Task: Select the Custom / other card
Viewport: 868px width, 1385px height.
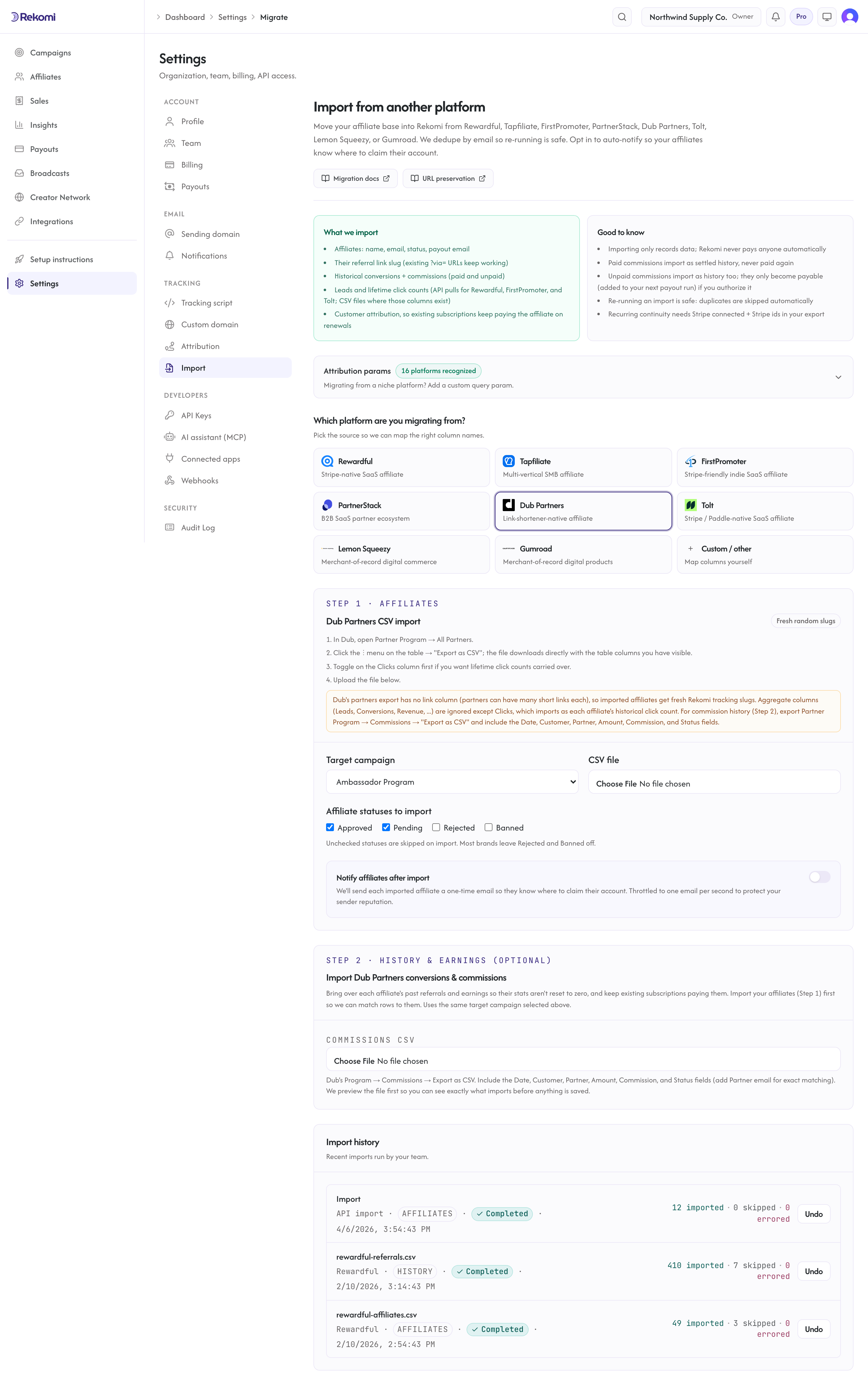Action: tap(765, 554)
